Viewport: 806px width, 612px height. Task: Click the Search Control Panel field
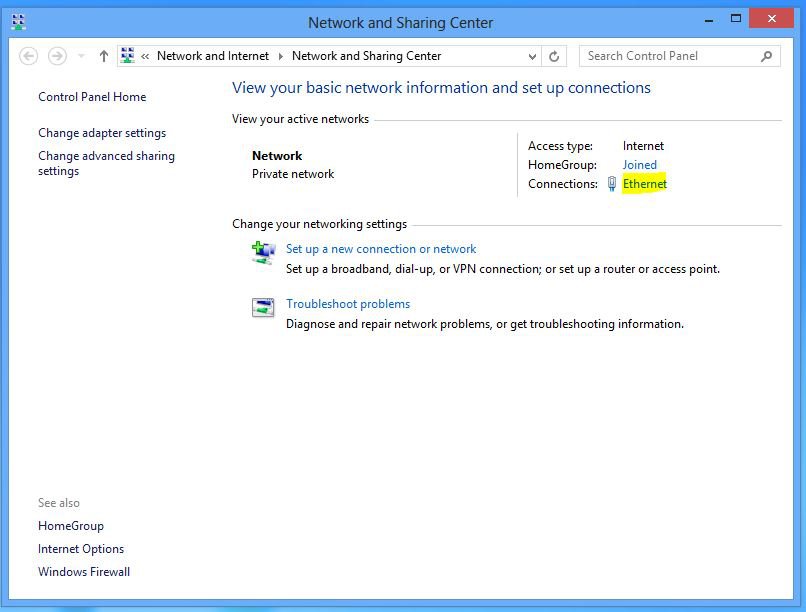(670, 56)
